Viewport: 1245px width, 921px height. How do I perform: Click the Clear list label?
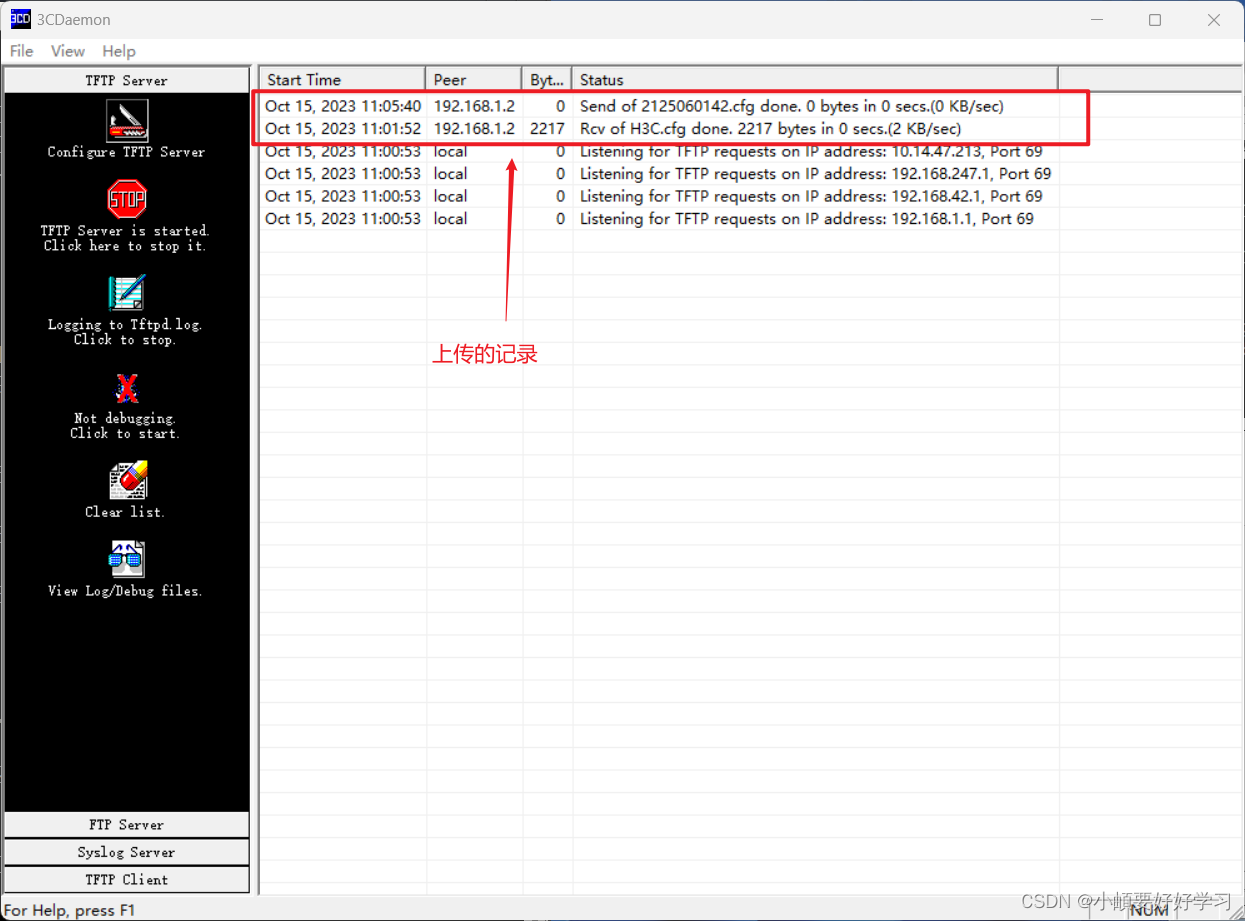[125, 512]
